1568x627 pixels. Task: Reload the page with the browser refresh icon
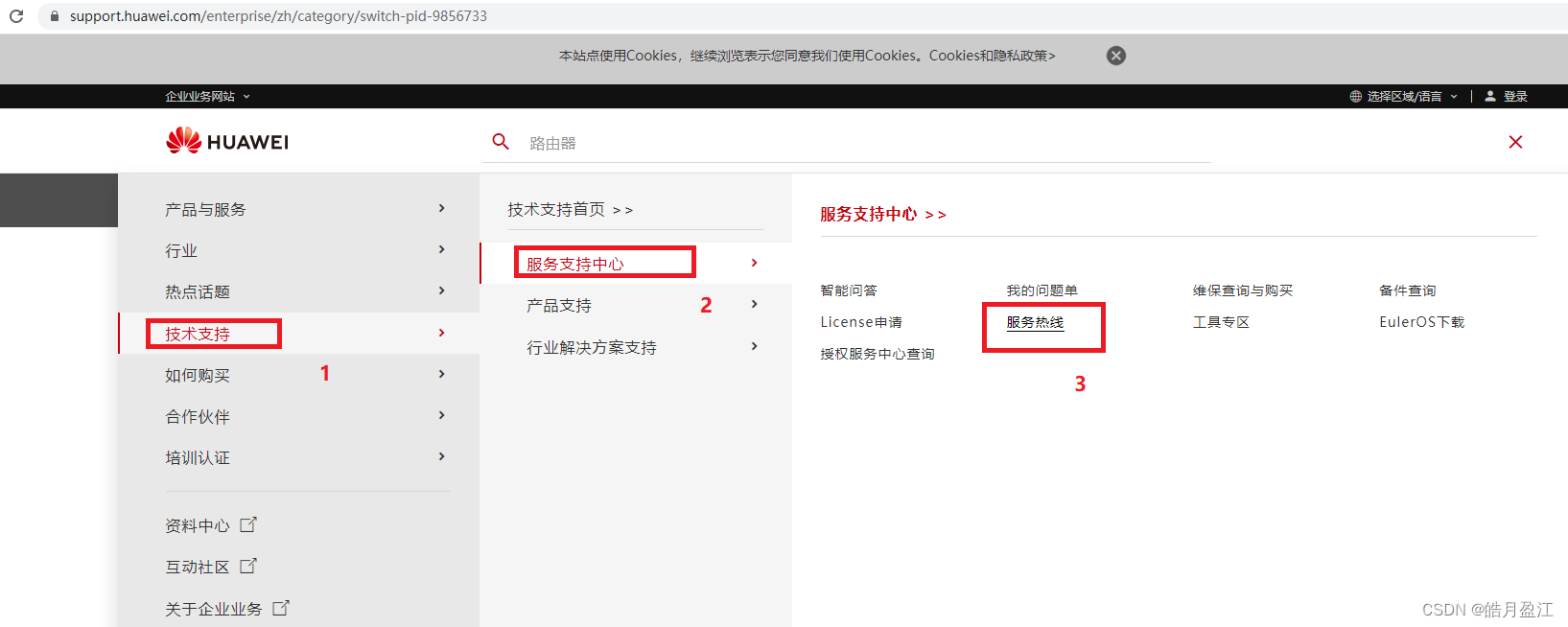click(x=16, y=16)
